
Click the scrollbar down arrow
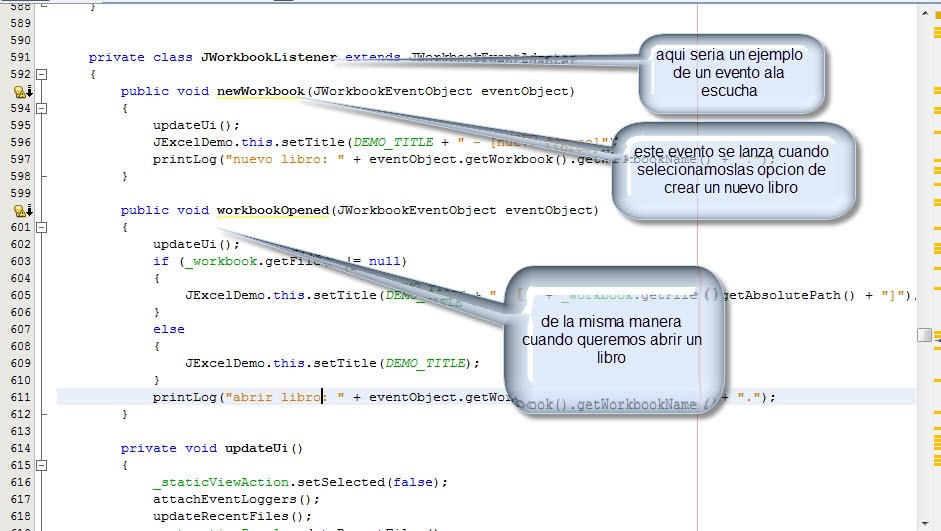(924, 523)
